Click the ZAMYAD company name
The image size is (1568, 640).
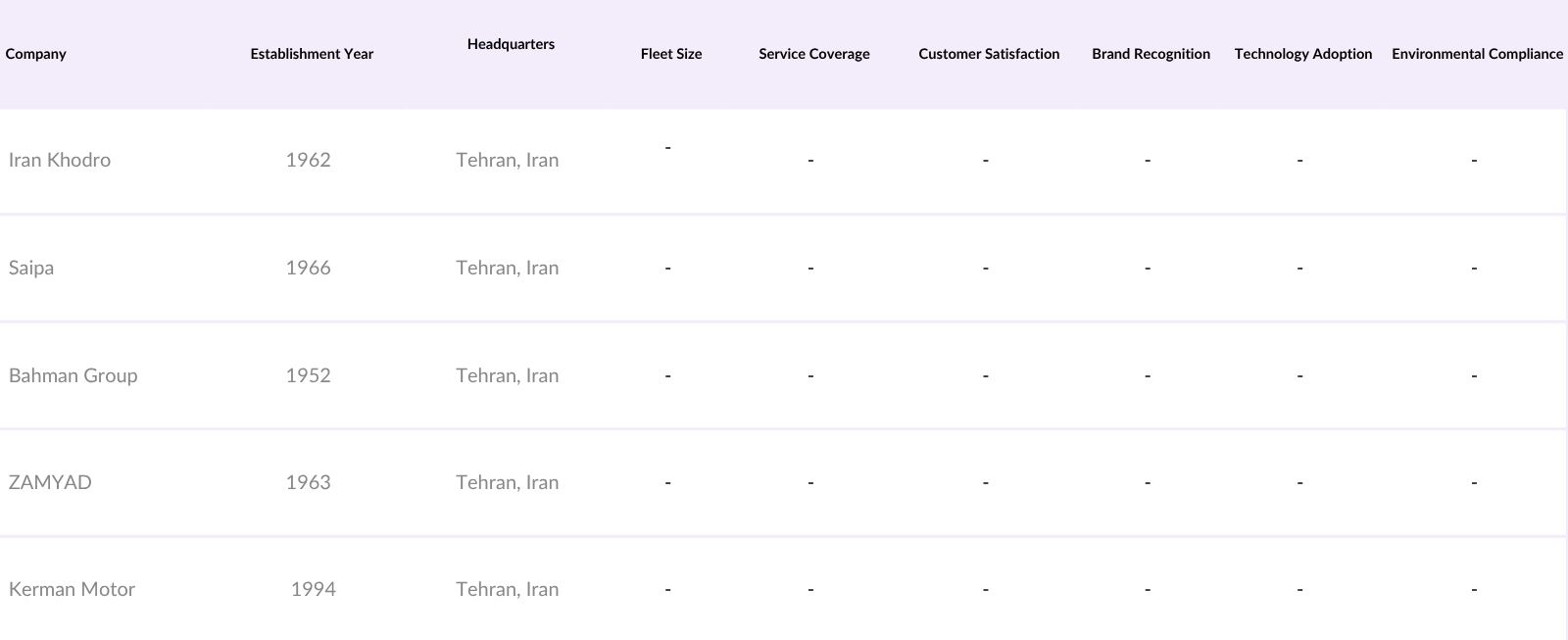point(50,482)
